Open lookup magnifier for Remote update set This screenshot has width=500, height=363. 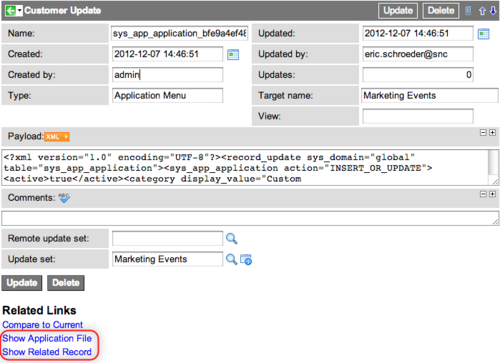232,239
